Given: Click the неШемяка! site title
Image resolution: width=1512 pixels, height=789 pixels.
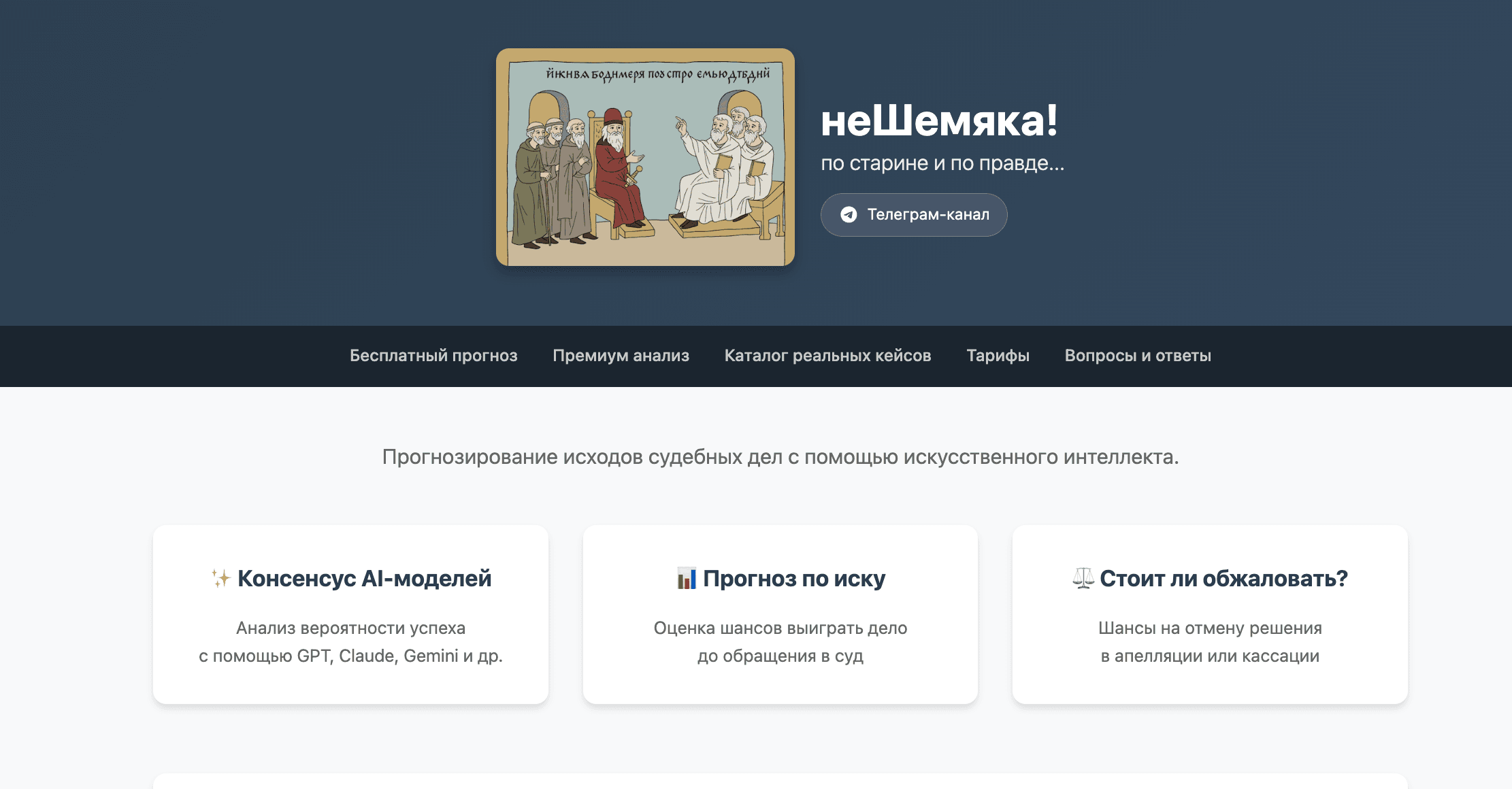Looking at the screenshot, I should 939,121.
